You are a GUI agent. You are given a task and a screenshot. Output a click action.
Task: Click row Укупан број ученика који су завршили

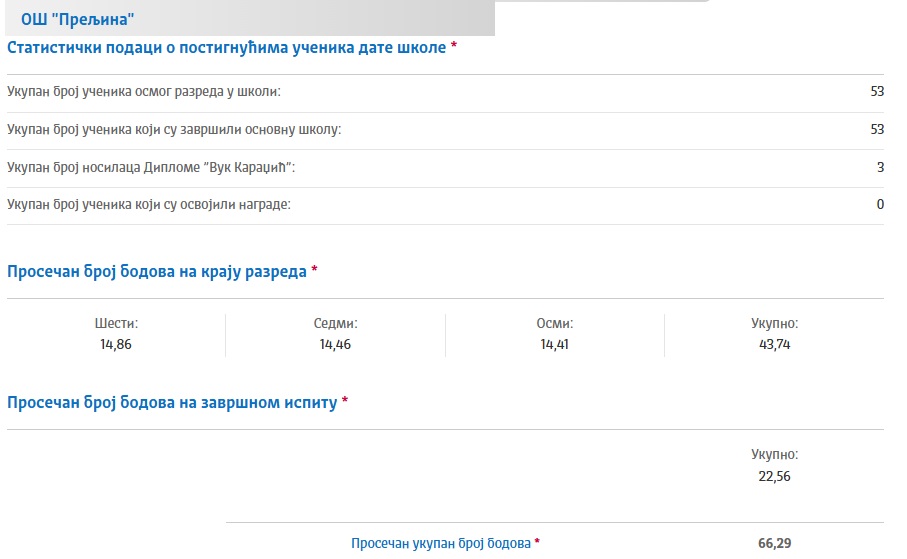445,129
